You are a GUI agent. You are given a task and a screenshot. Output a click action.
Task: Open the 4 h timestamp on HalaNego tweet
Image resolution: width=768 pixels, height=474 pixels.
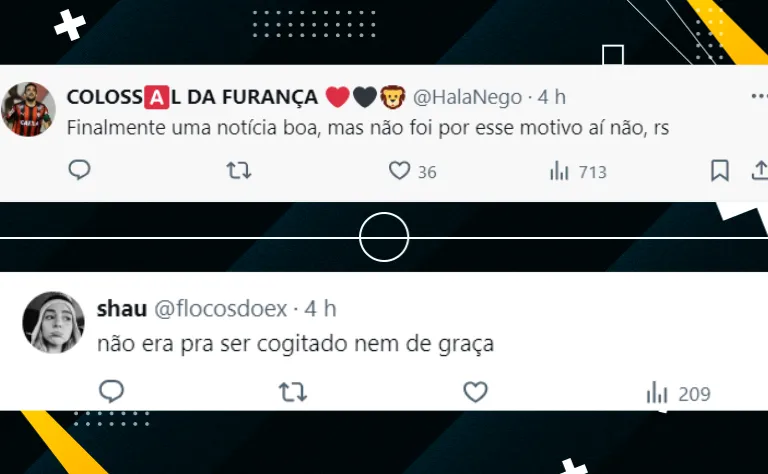(552, 97)
